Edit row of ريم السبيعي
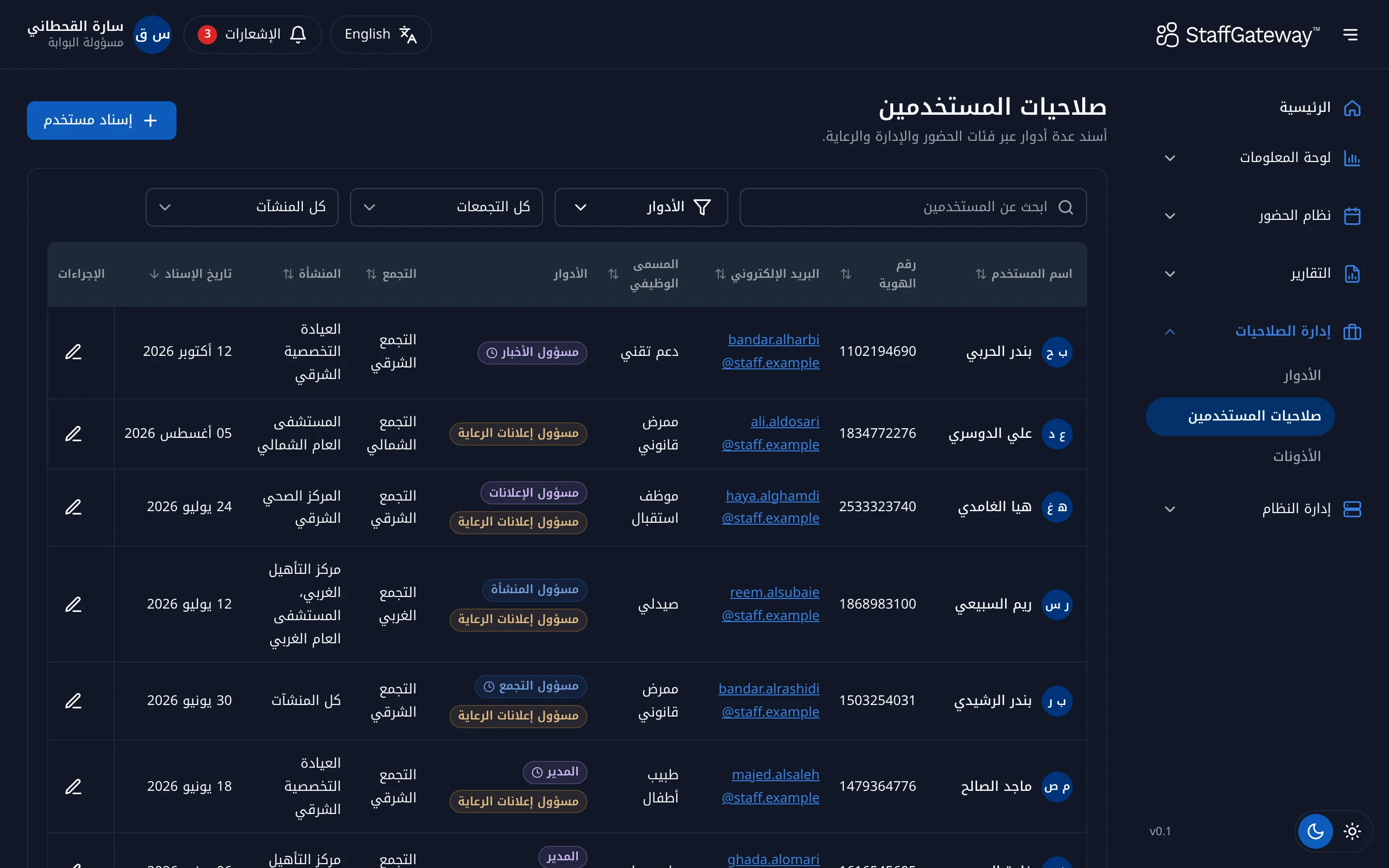Screen dimensions: 1389x868 coord(73,605)
